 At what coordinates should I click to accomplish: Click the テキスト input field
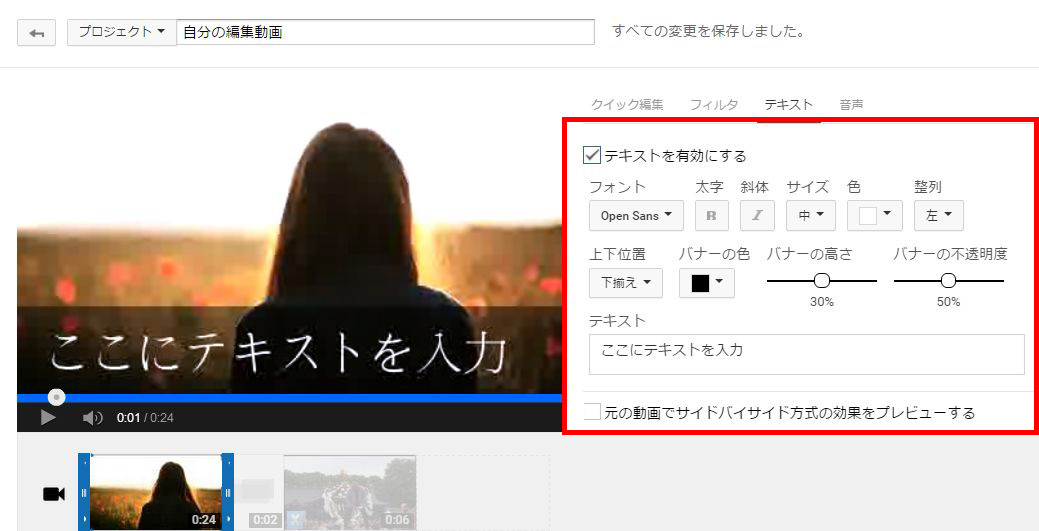coord(806,354)
